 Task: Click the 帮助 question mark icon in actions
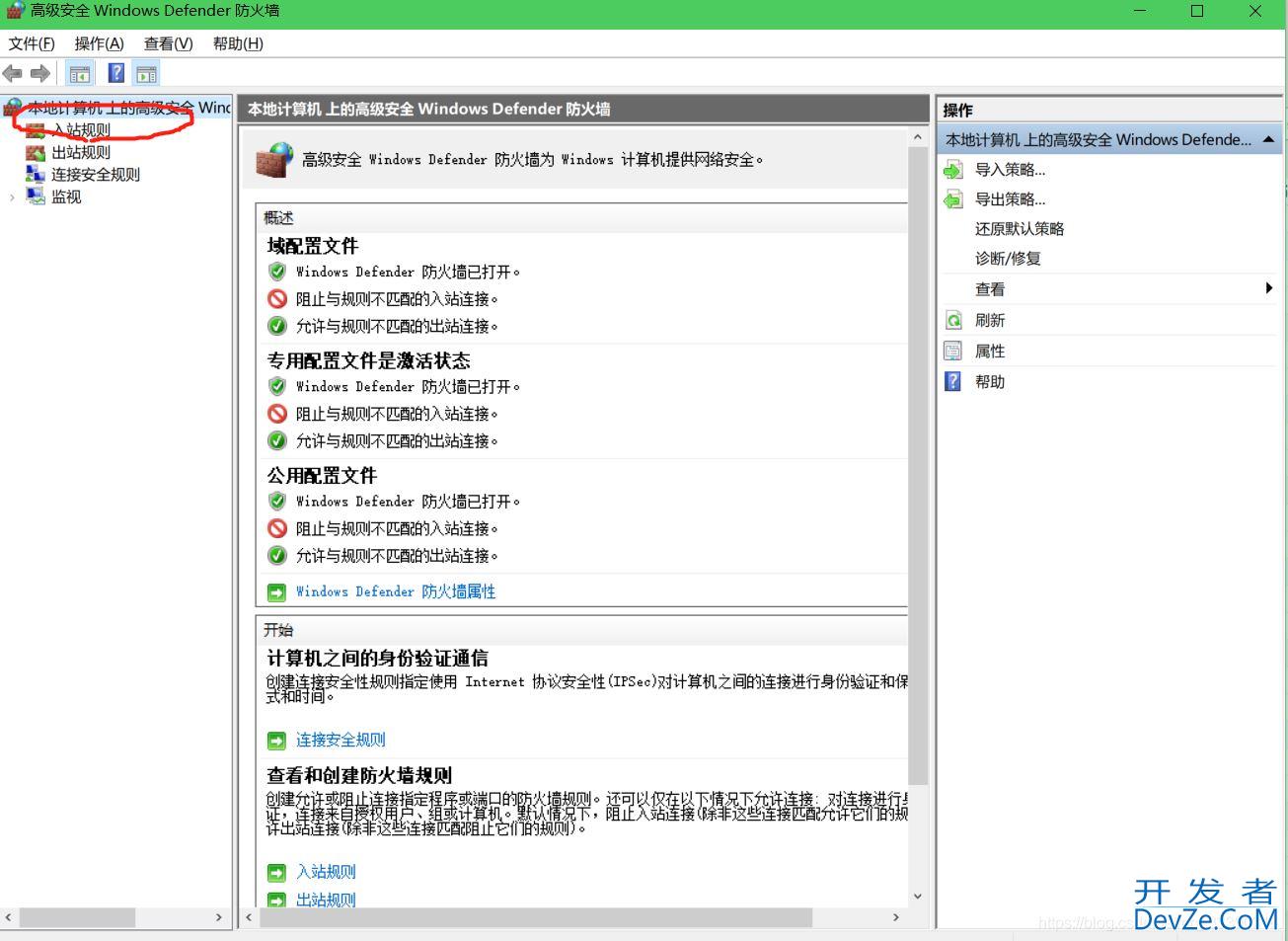tap(952, 381)
